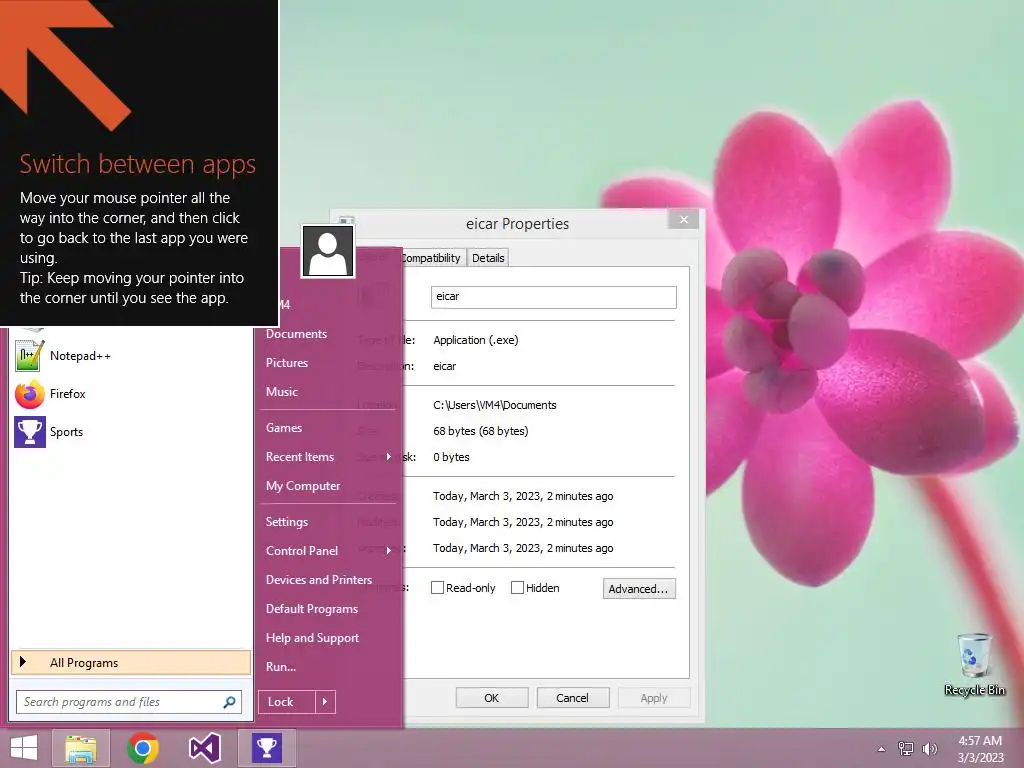Open File Explorer from taskbar
Screen dimensions: 1024x768
(x=81, y=748)
